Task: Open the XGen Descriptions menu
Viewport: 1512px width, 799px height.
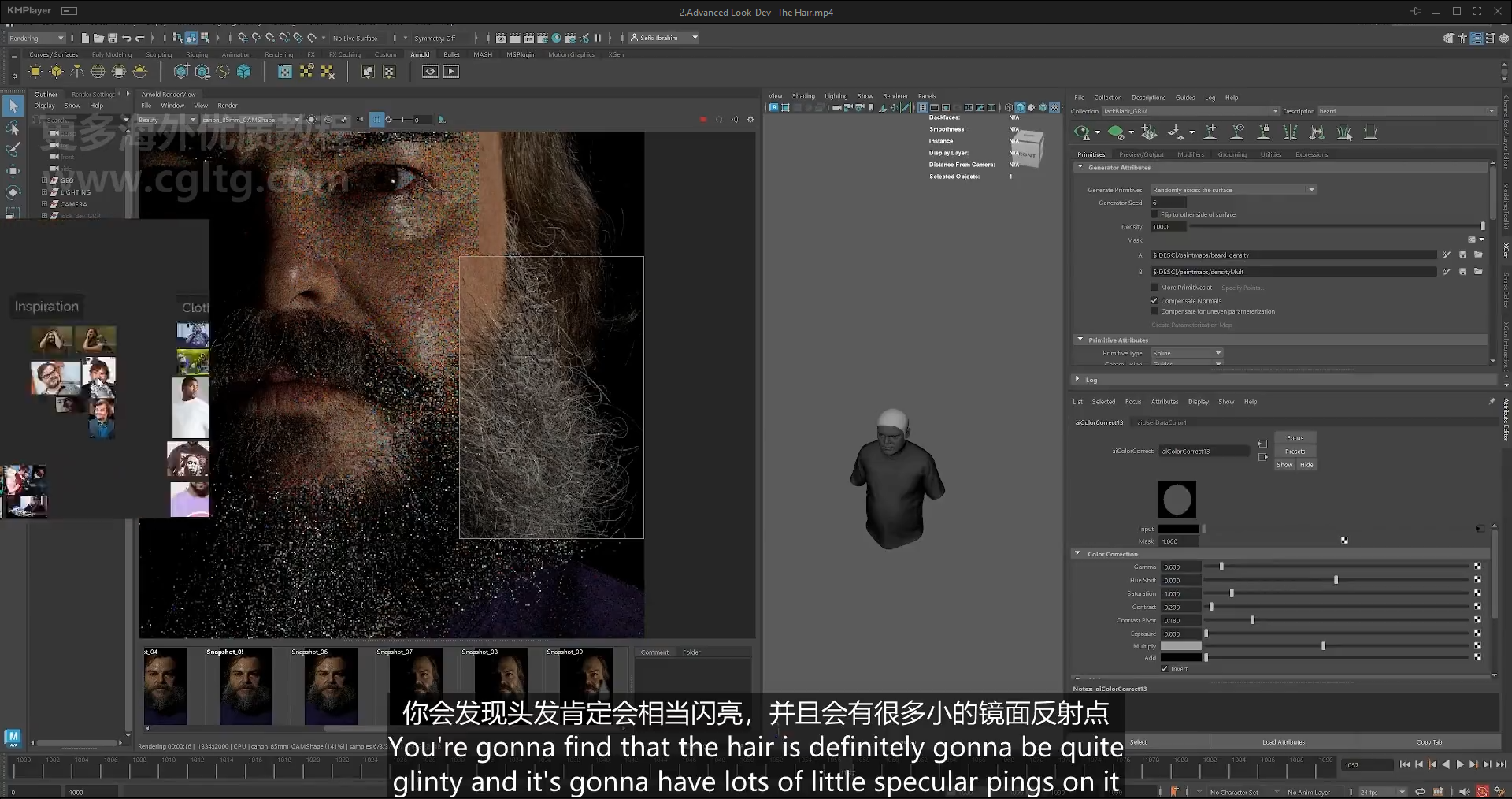Action: tap(1148, 98)
